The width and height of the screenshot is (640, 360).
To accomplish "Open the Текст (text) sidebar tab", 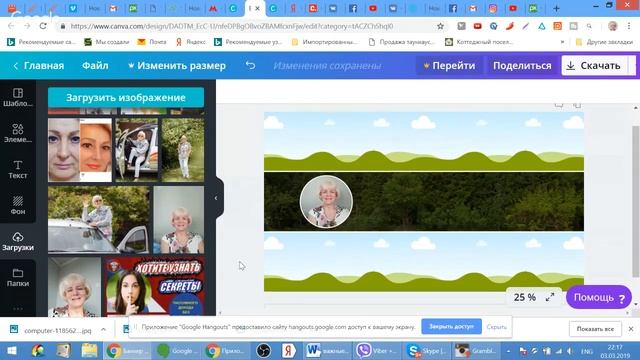I will (x=18, y=169).
